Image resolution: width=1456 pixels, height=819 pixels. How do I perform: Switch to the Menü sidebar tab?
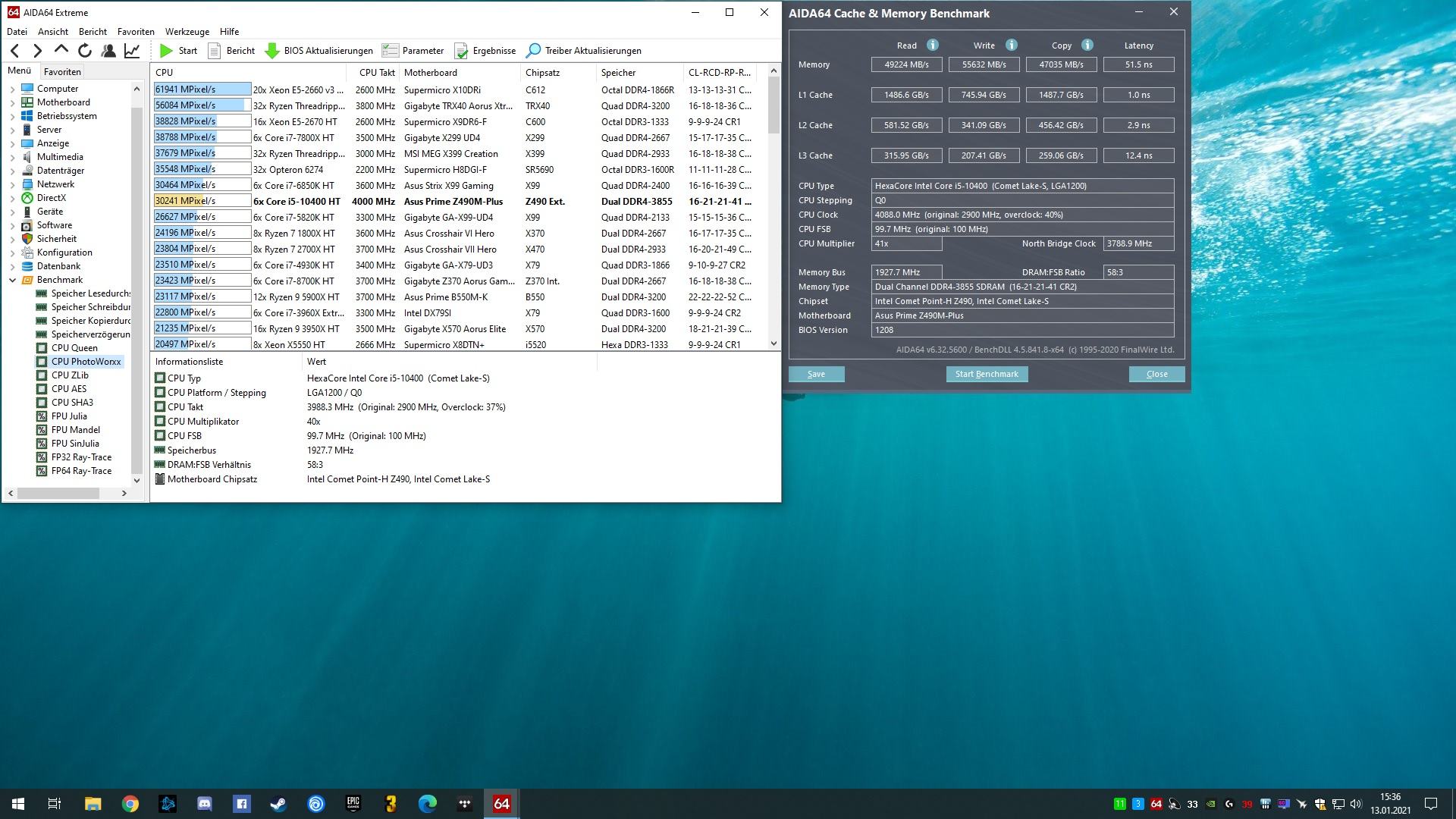pyautogui.click(x=20, y=71)
